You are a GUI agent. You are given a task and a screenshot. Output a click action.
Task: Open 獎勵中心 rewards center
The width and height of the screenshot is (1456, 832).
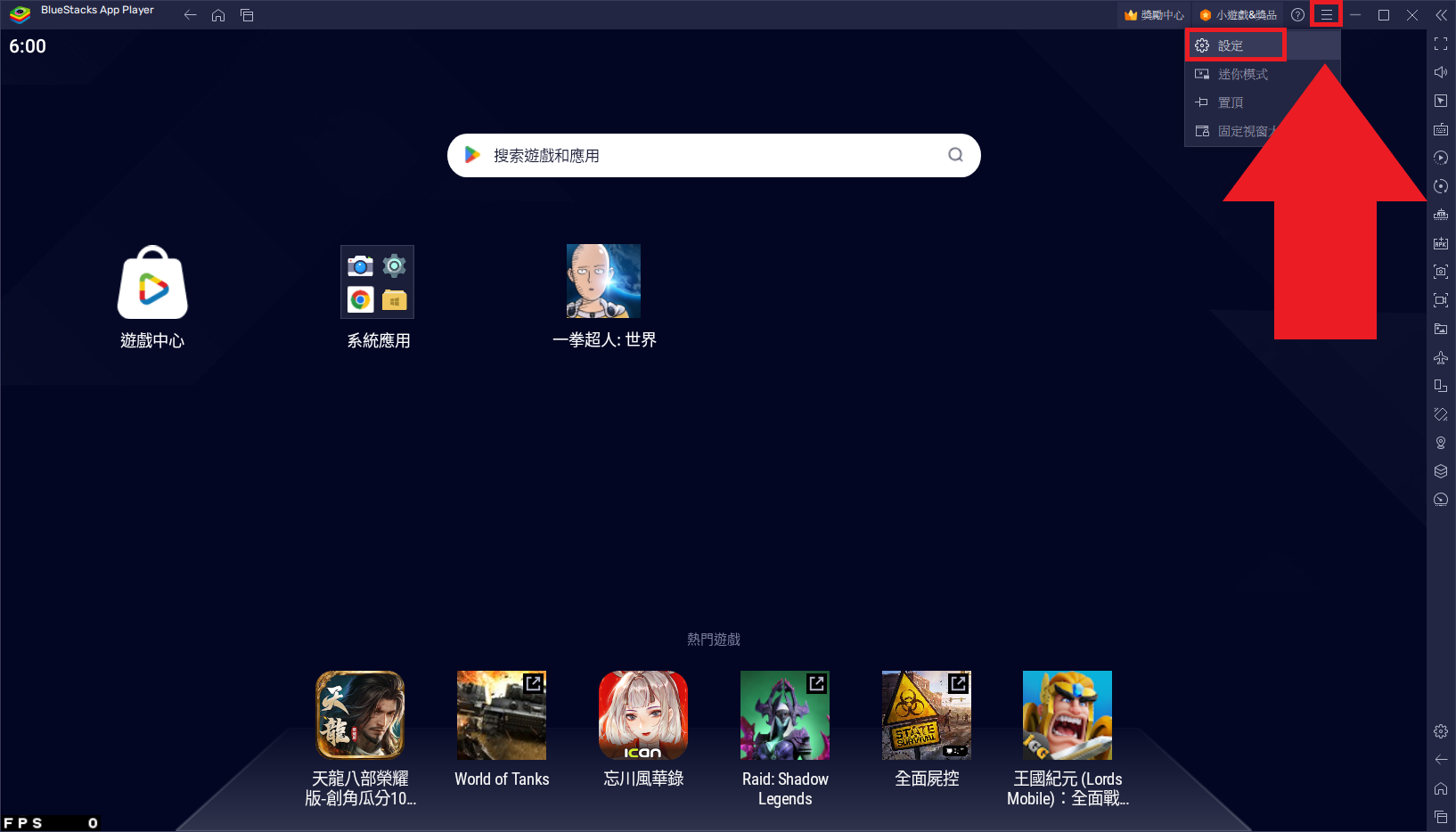click(1154, 15)
